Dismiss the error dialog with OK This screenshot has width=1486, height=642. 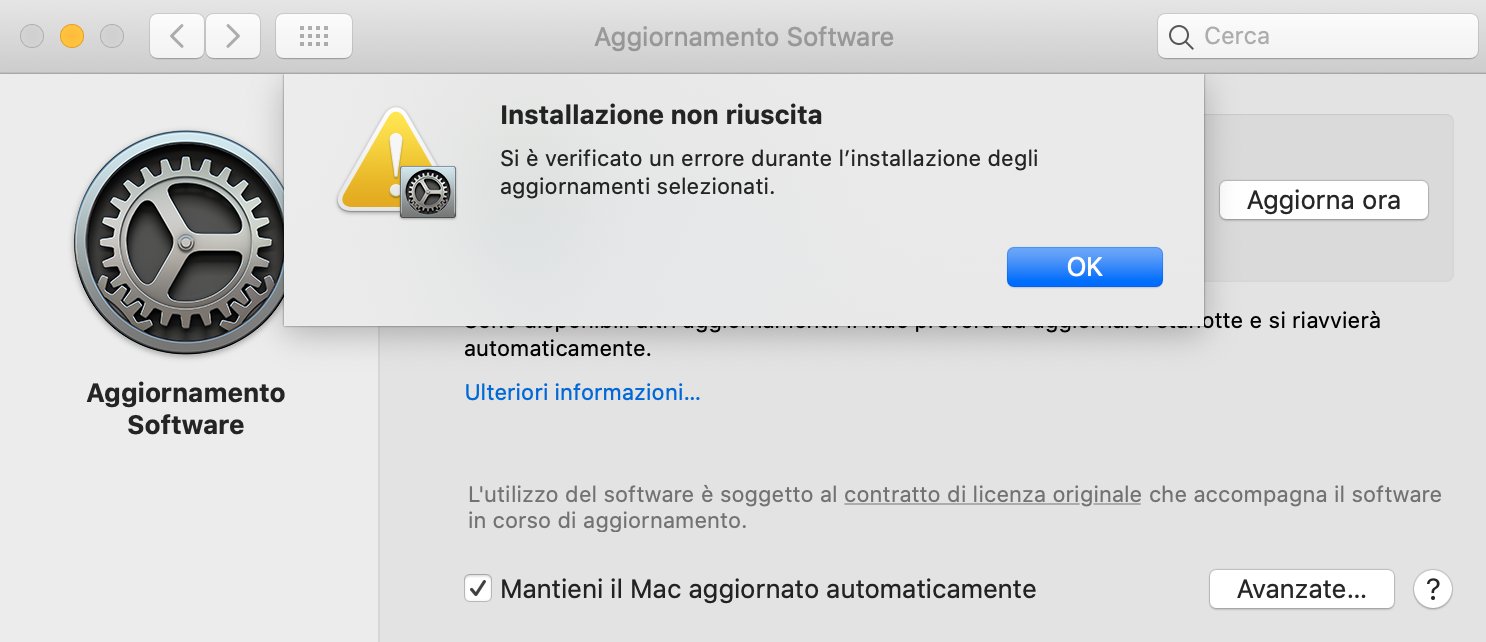[1085, 267]
